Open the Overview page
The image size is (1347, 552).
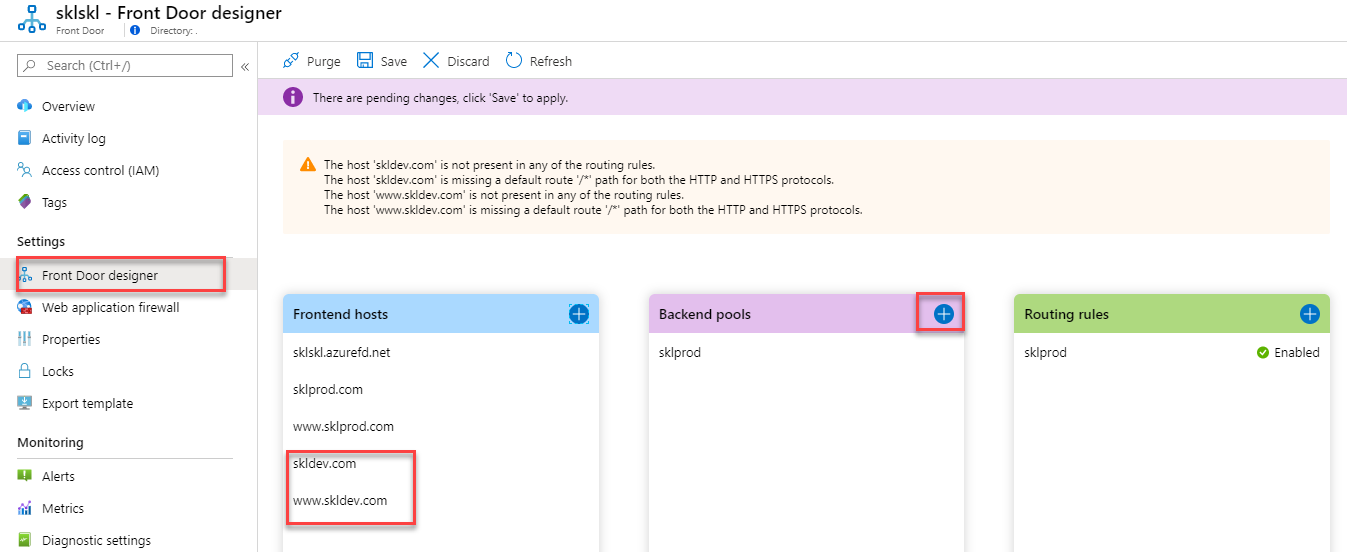click(x=68, y=106)
